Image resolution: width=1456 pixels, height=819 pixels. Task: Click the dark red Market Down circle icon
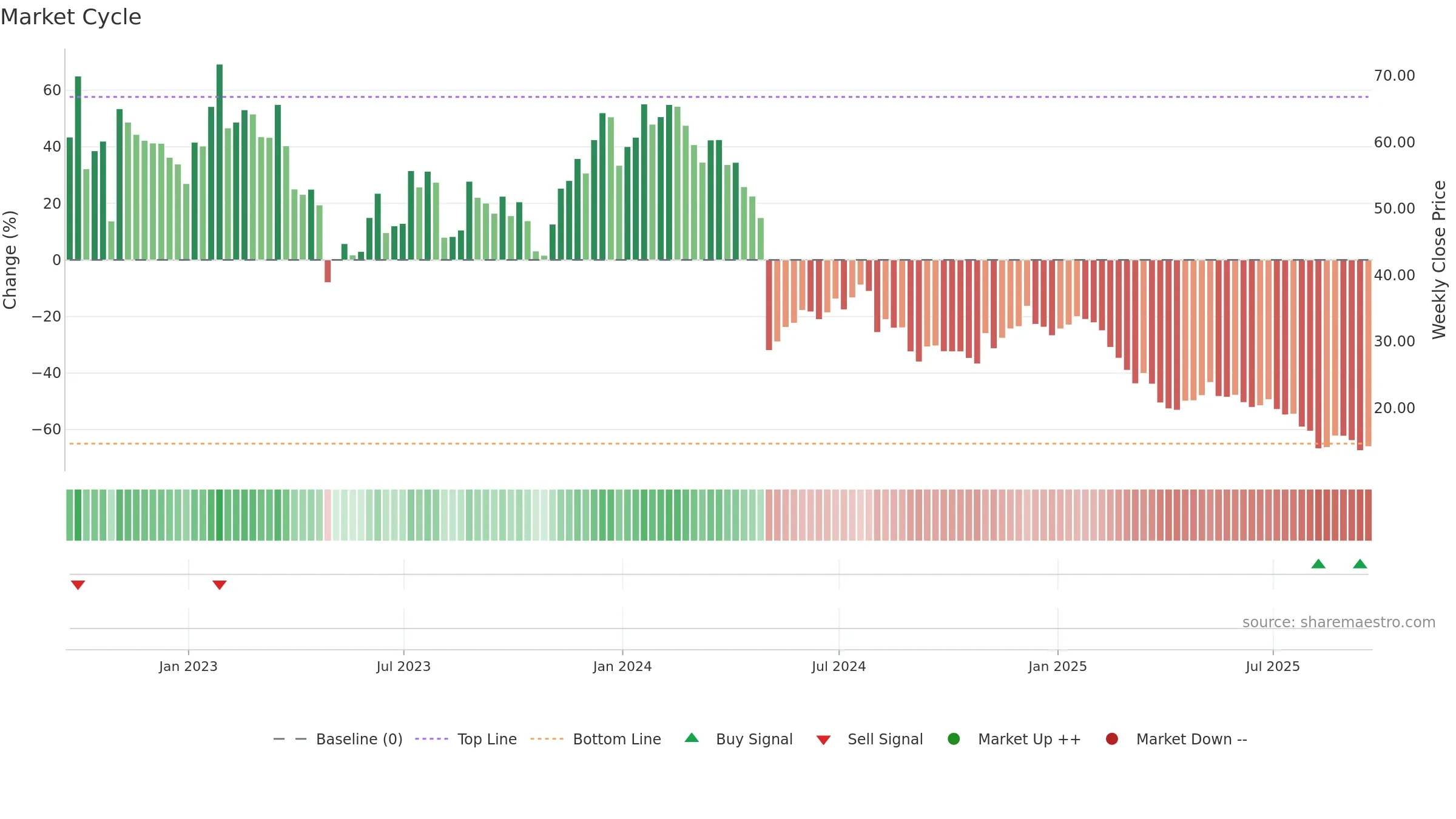coord(1112,739)
